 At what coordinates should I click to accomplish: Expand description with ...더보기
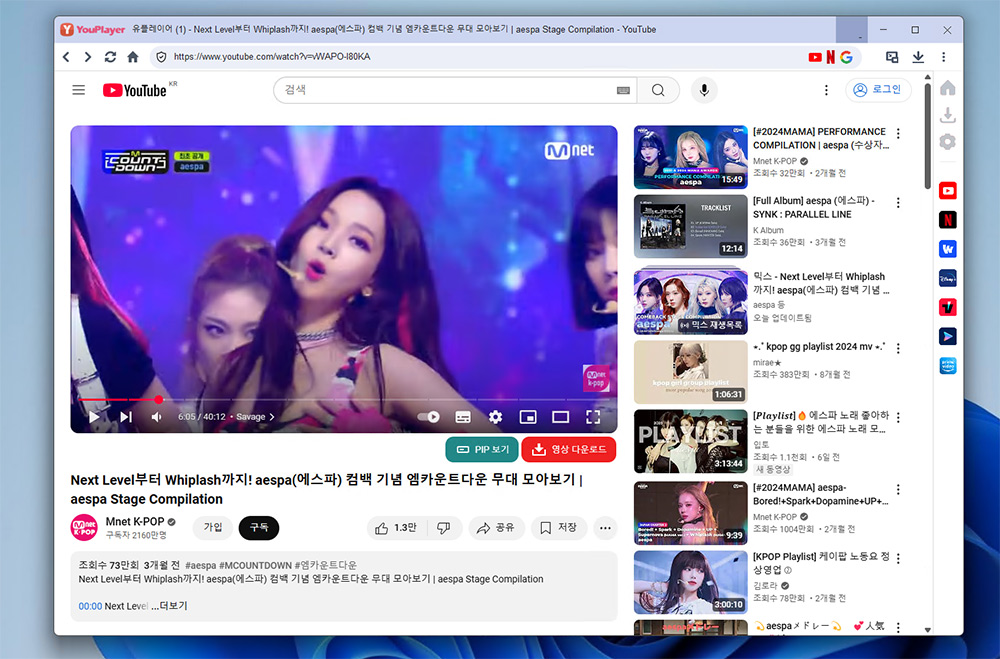(x=170, y=605)
